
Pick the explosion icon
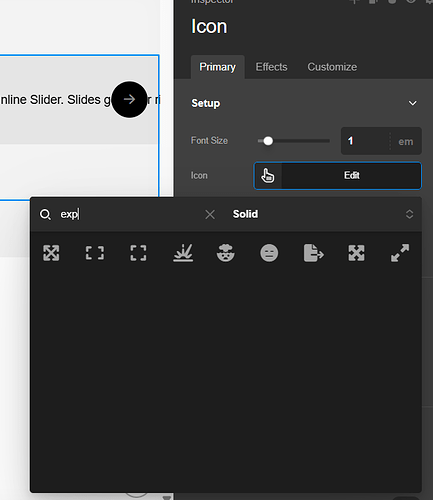(183, 253)
